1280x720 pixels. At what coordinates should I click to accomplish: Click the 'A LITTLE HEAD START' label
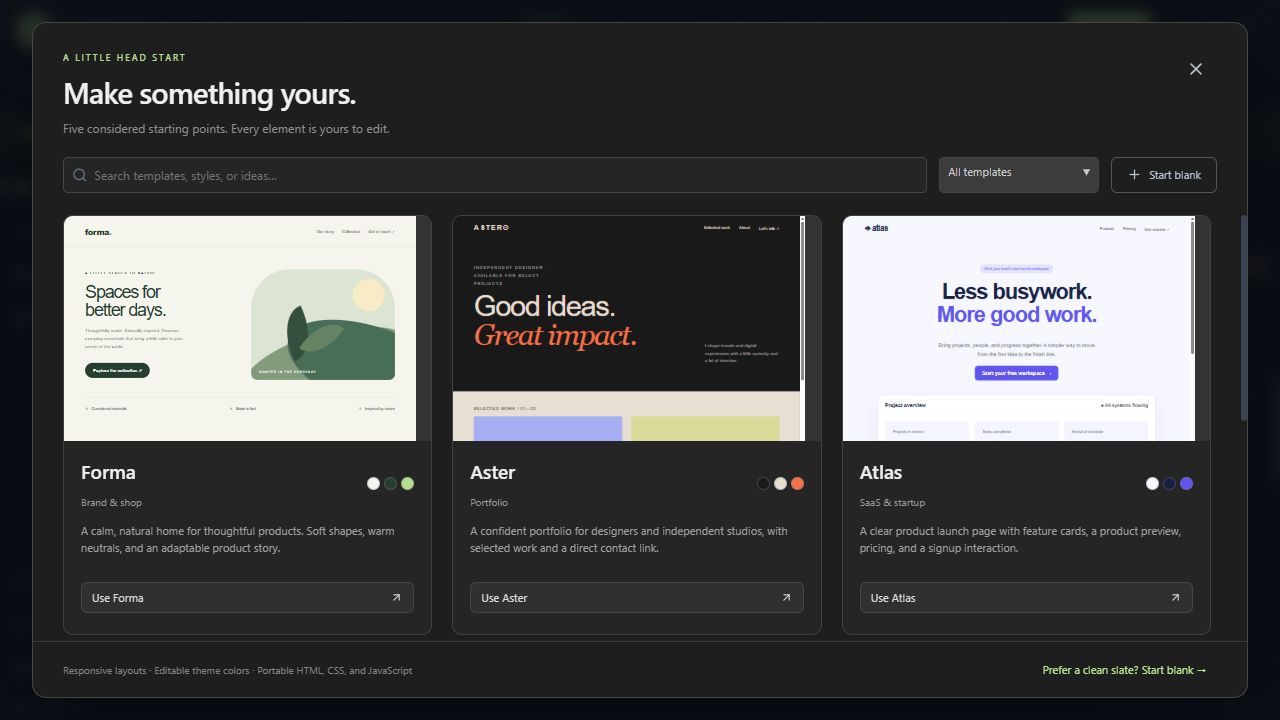coord(124,58)
